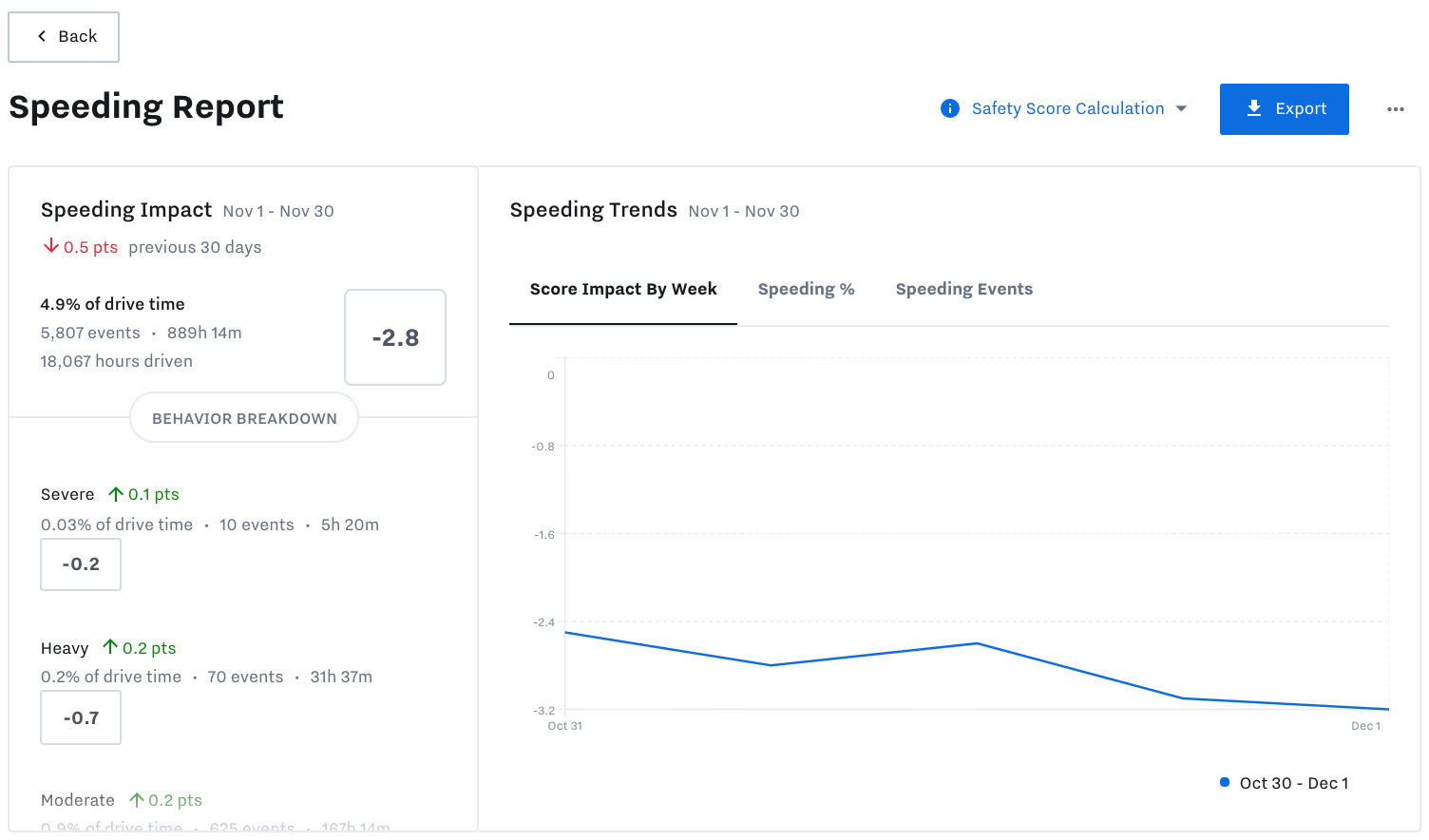Click the download icon on Export
Screen dimensions: 1429x840
[x=1254, y=108]
